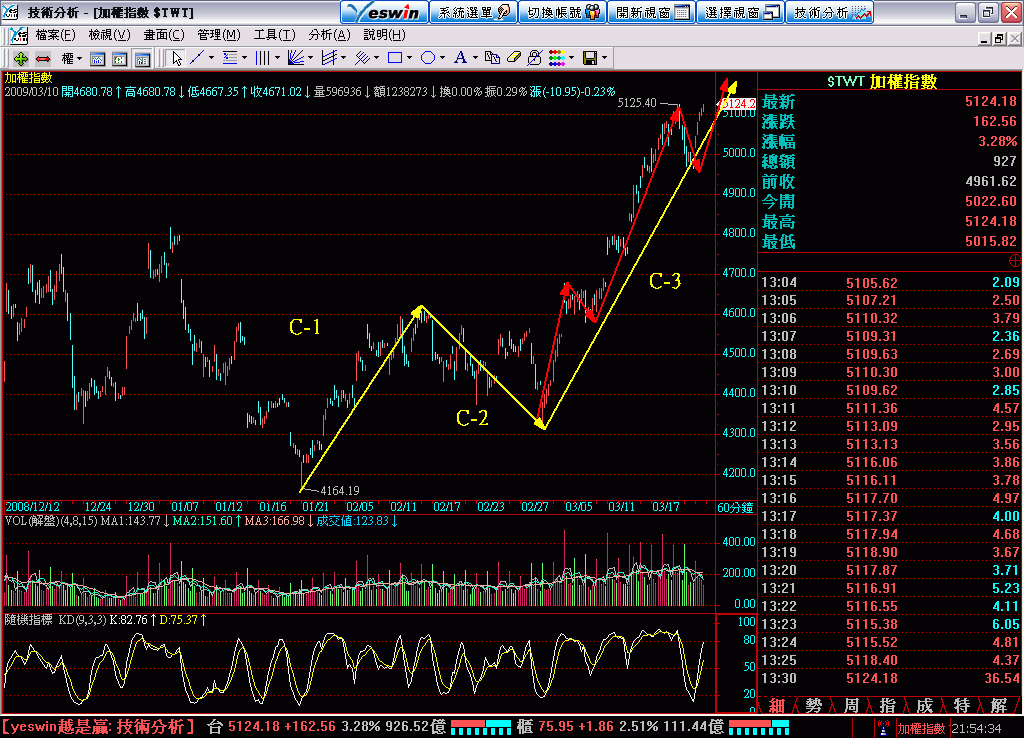Click the second chart layout icon
The image size is (1024, 738).
click(120, 59)
